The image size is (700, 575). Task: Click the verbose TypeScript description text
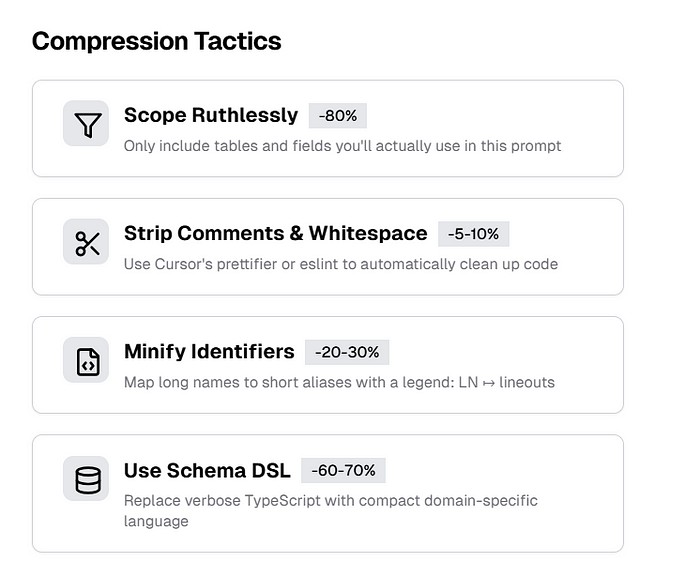coord(330,511)
